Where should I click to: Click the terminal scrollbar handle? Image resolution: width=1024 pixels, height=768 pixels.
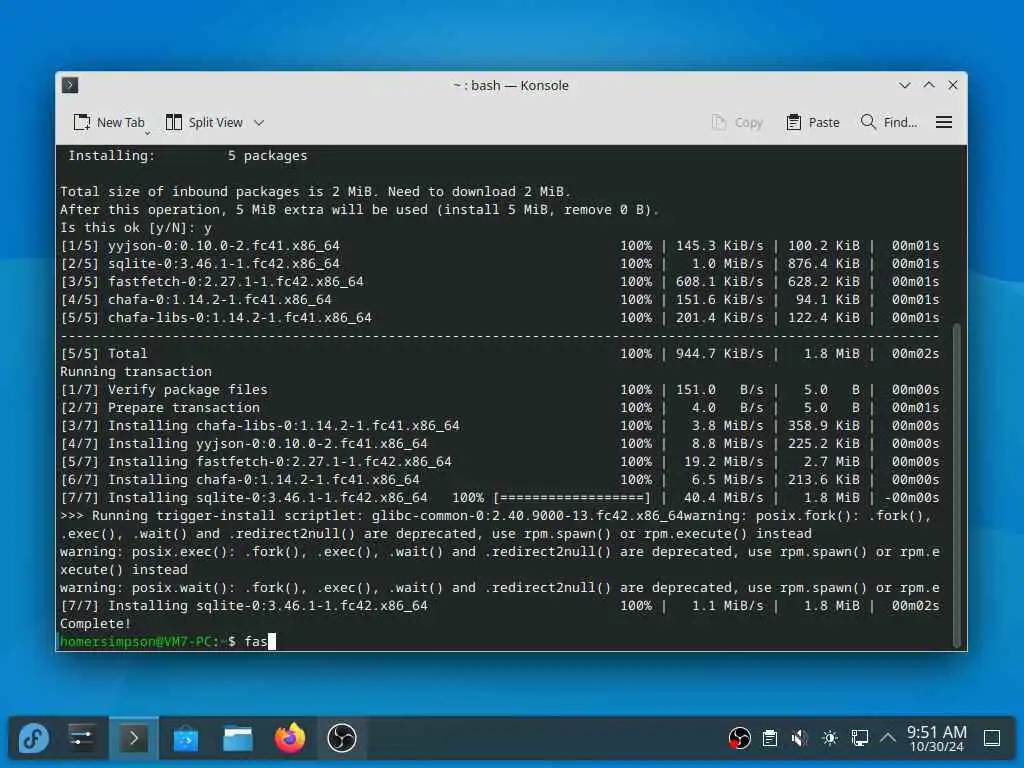pyautogui.click(x=957, y=484)
